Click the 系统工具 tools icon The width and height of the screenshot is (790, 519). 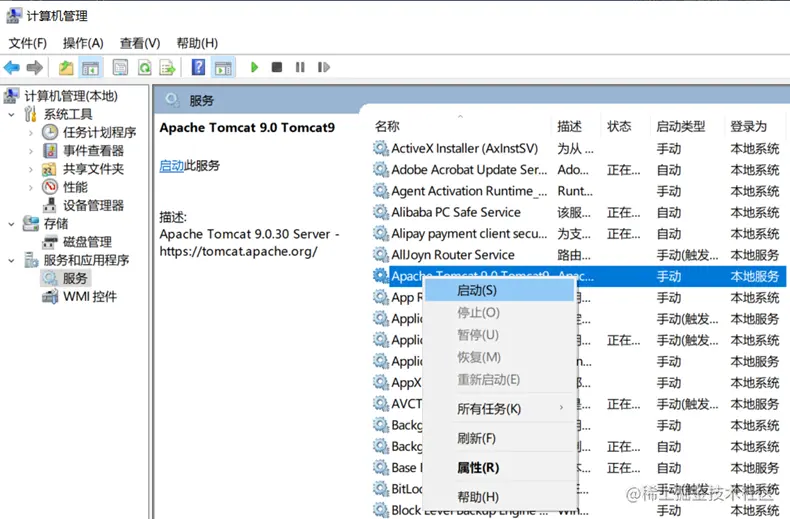[x=31, y=114]
